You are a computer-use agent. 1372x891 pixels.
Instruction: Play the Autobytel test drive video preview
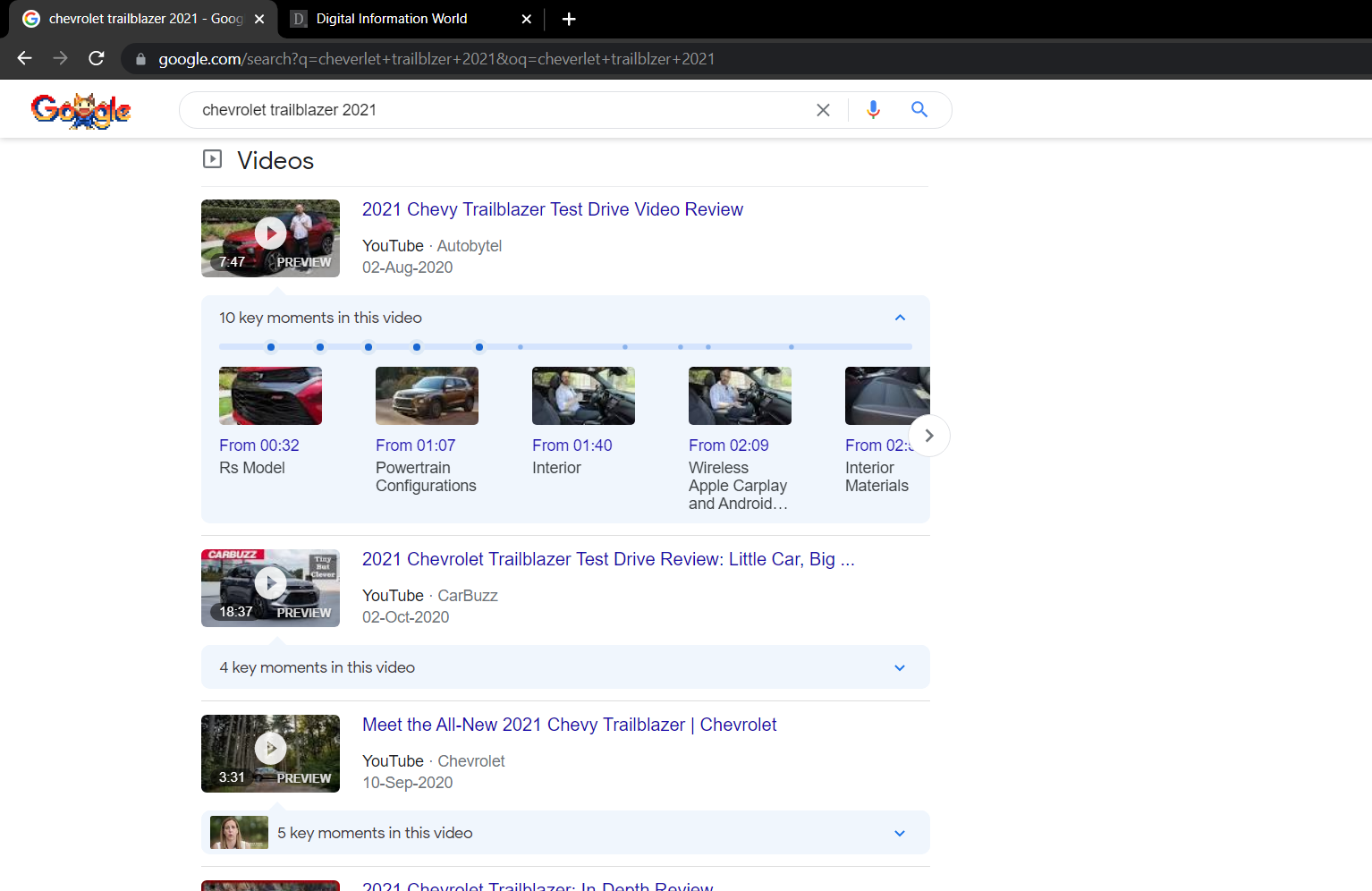pos(270,233)
